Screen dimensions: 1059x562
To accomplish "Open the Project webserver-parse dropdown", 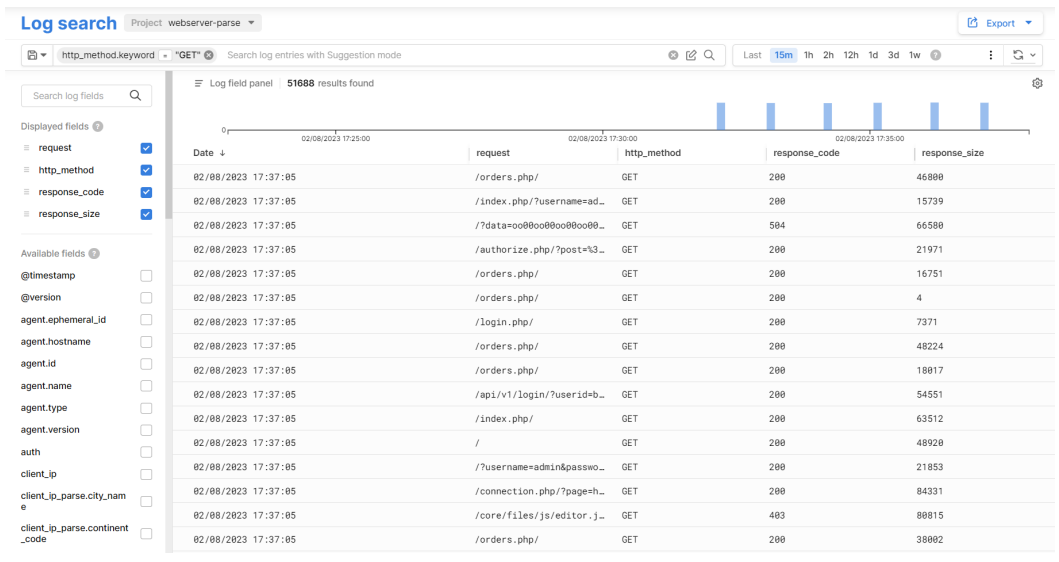I will click(195, 22).
